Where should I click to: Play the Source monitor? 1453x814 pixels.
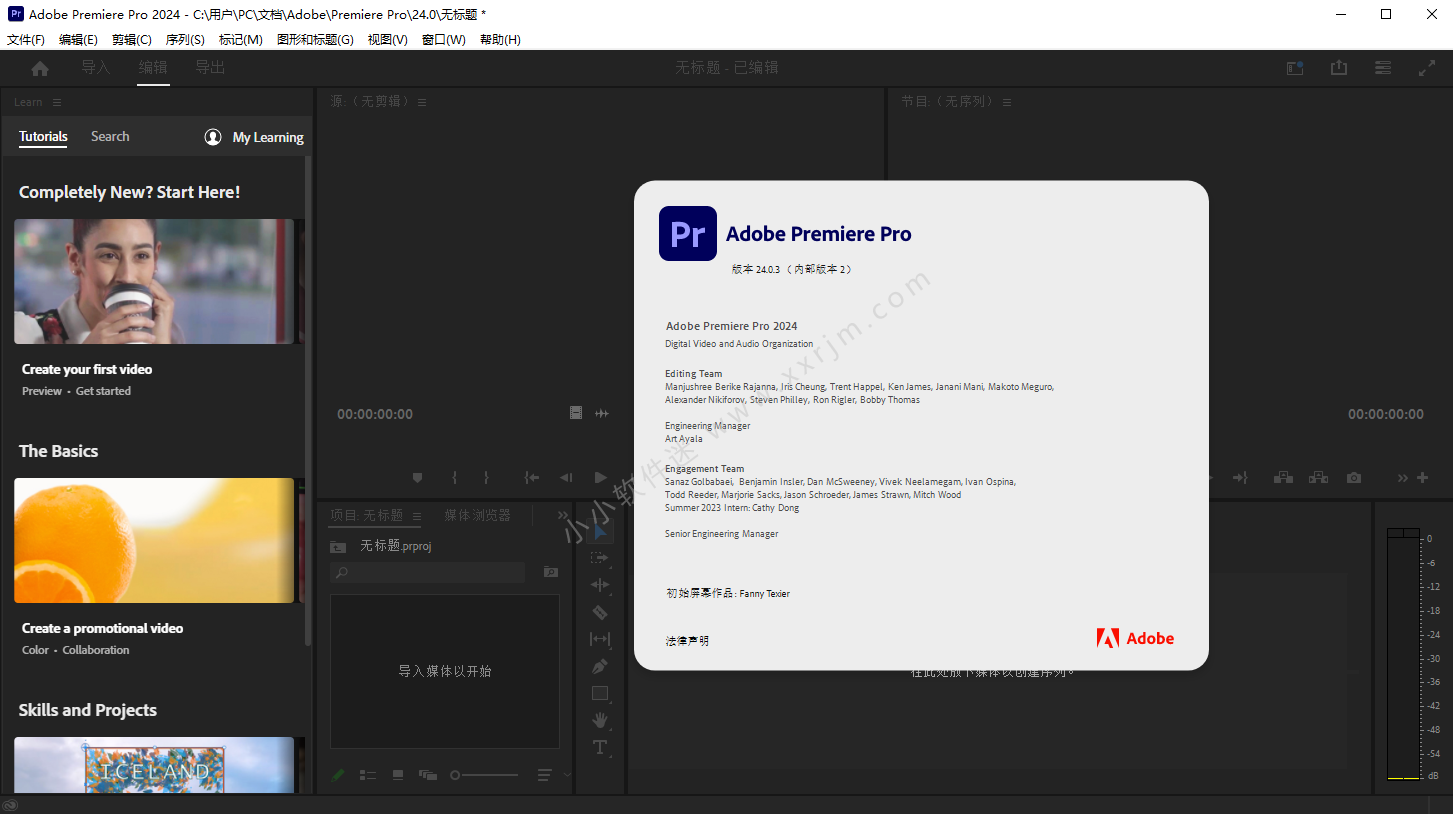(x=600, y=478)
